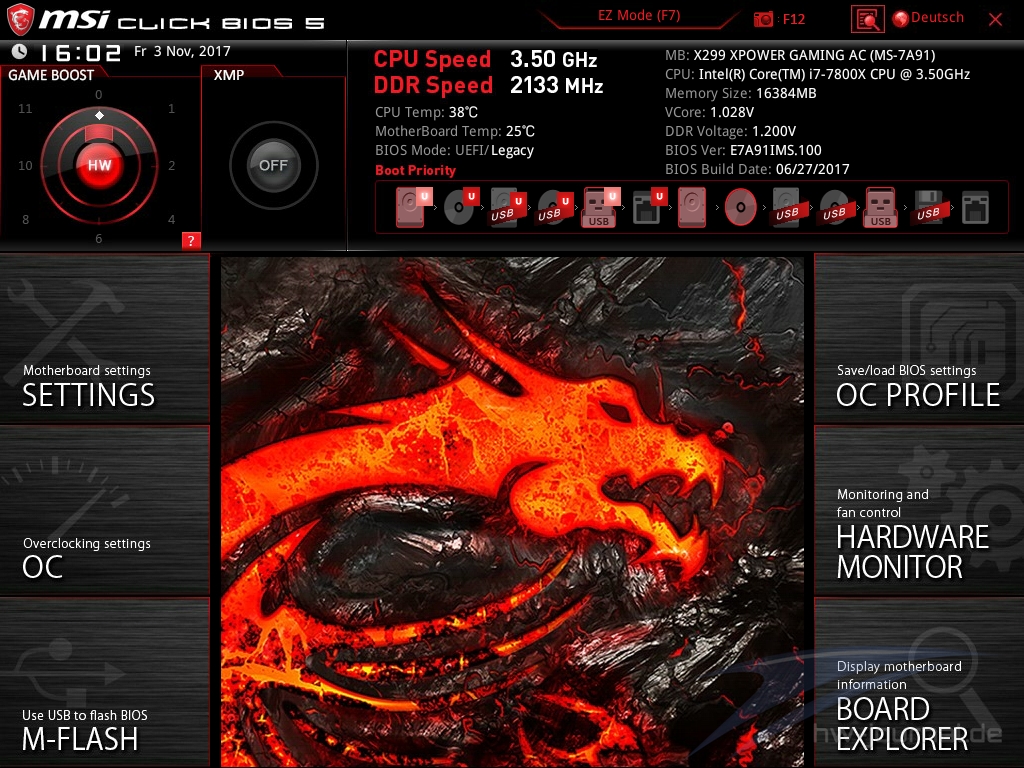
Task: Open OC PROFILE save/load settings
Action: coord(919,339)
